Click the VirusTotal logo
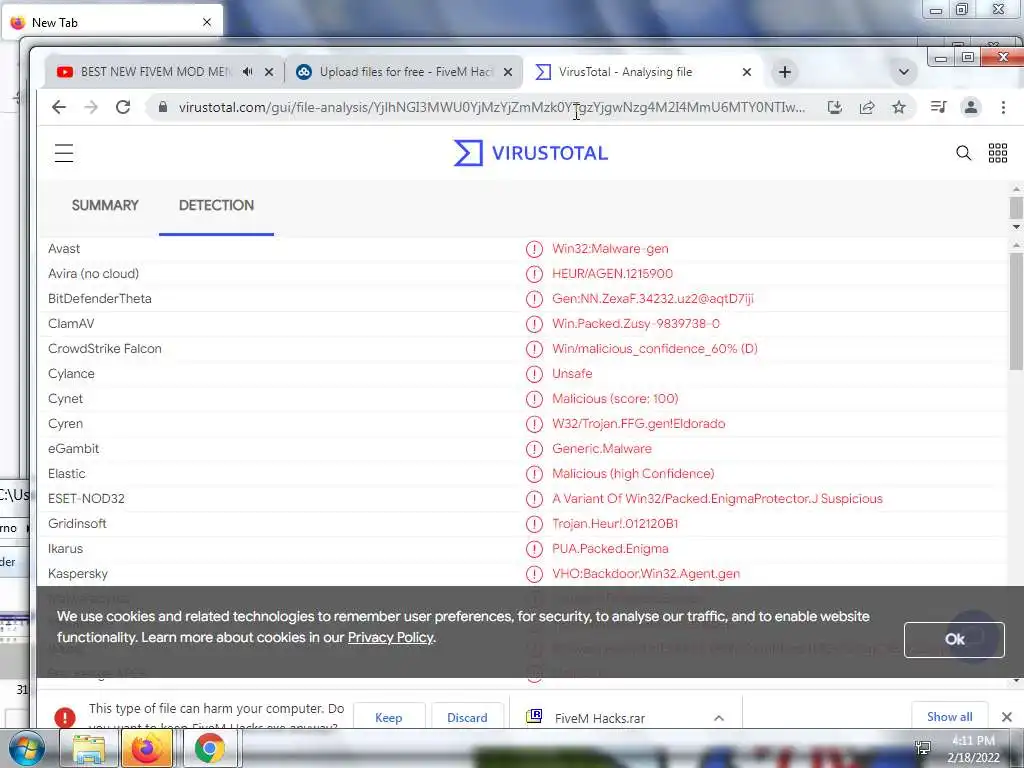Screen dimensions: 1024x768 [531, 153]
